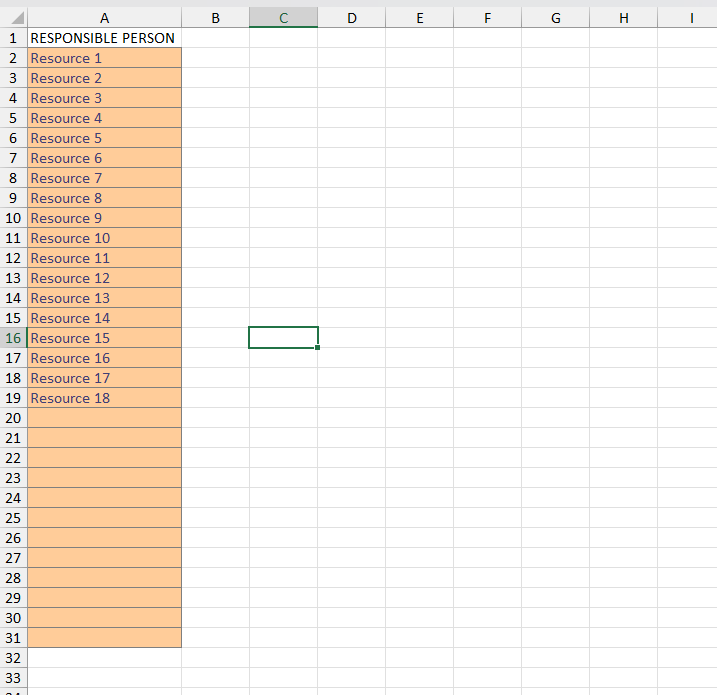Select column H header

point(624,18)
